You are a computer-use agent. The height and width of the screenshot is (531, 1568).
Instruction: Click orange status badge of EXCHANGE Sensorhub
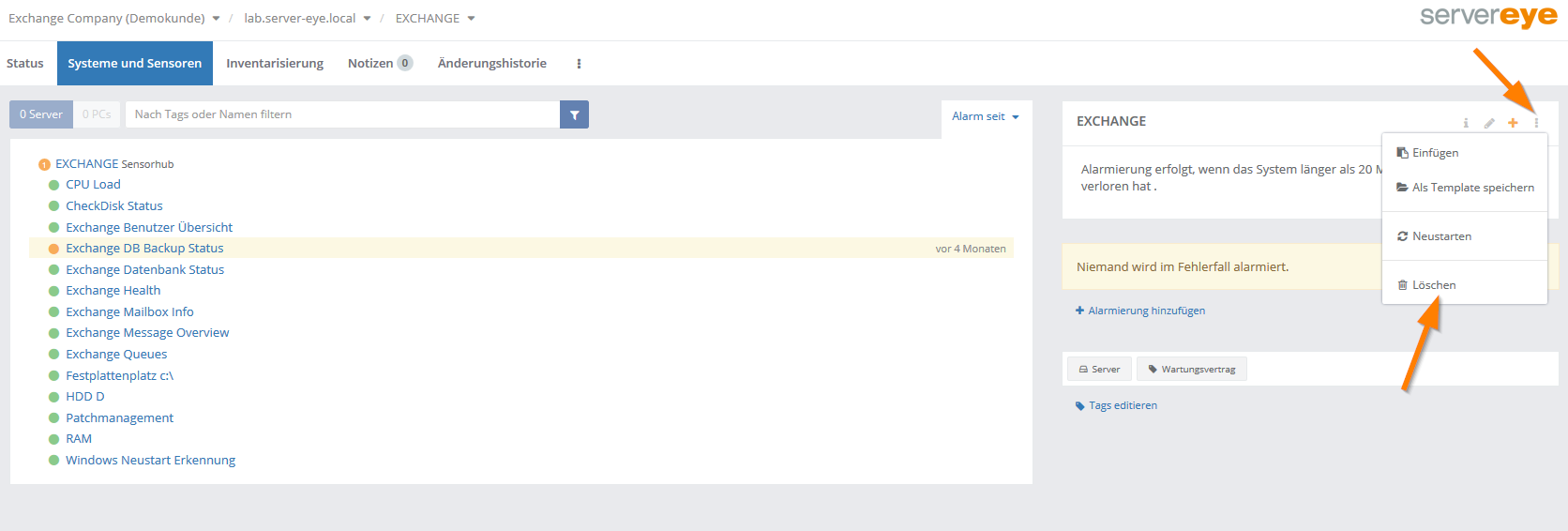pos(44,164)
